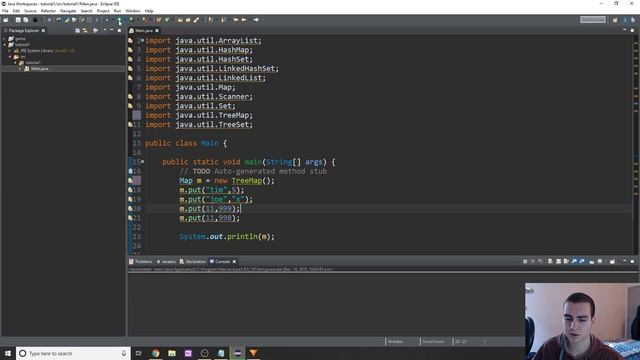Collapse the tutorial1 project node

point(4,44)
